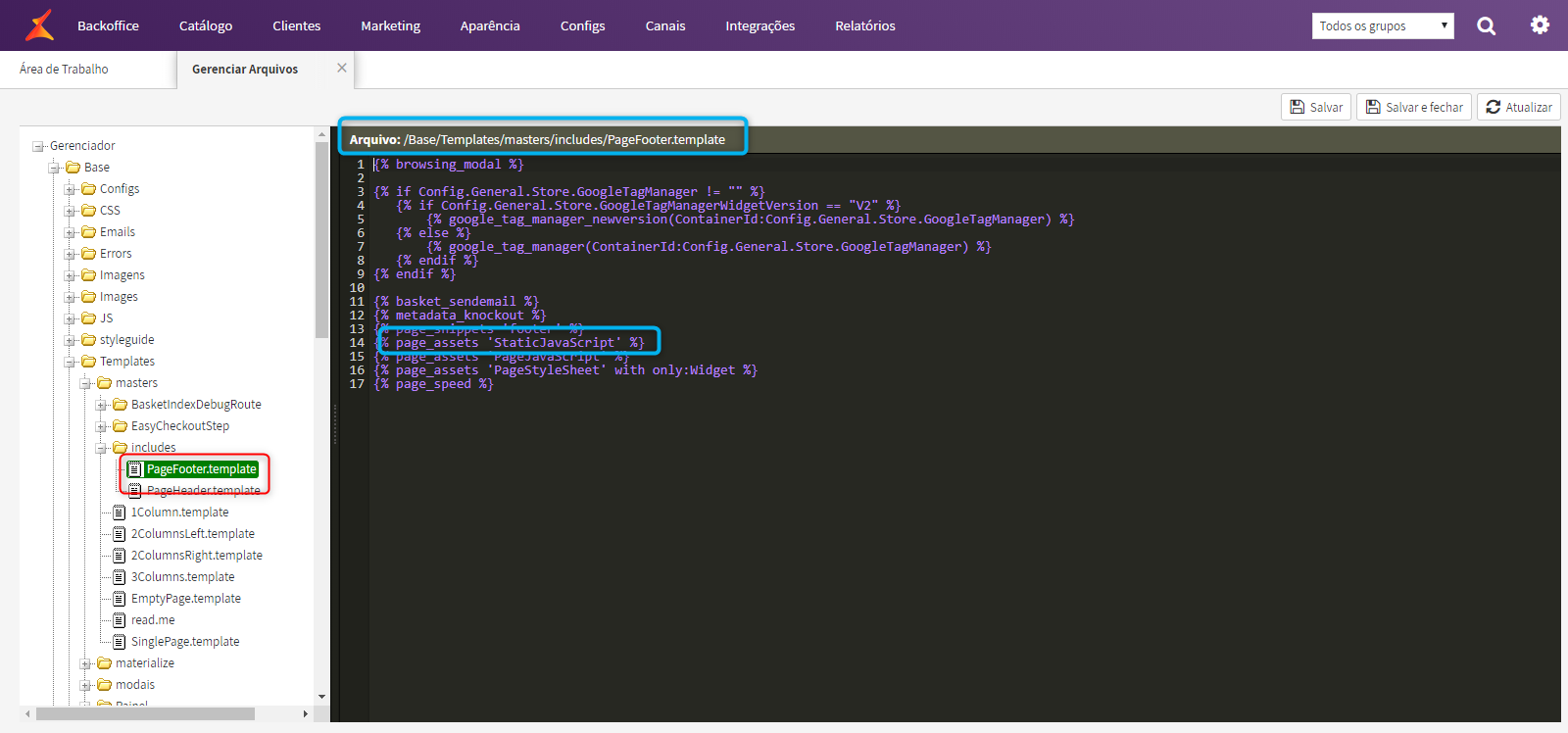
Task: Click the file tree horizontal scrollbar
Action: (x=145, y=713)
